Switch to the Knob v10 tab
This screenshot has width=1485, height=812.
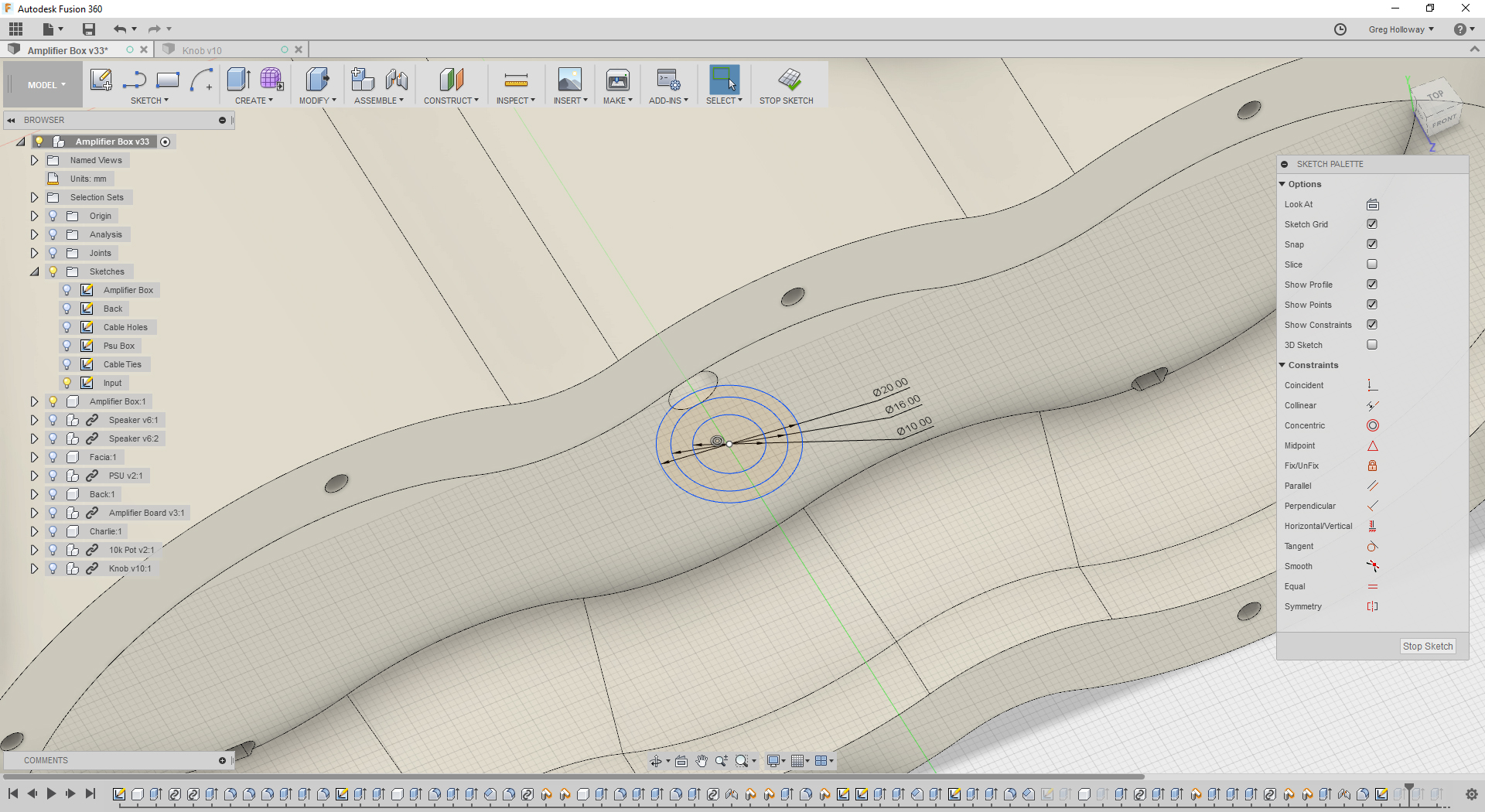(x=202, y=50)
